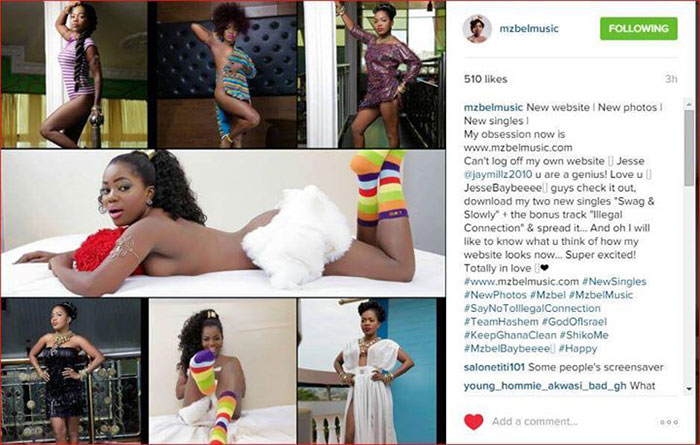
Task: Focus the Add a comment field
Action: click(535, 422)
